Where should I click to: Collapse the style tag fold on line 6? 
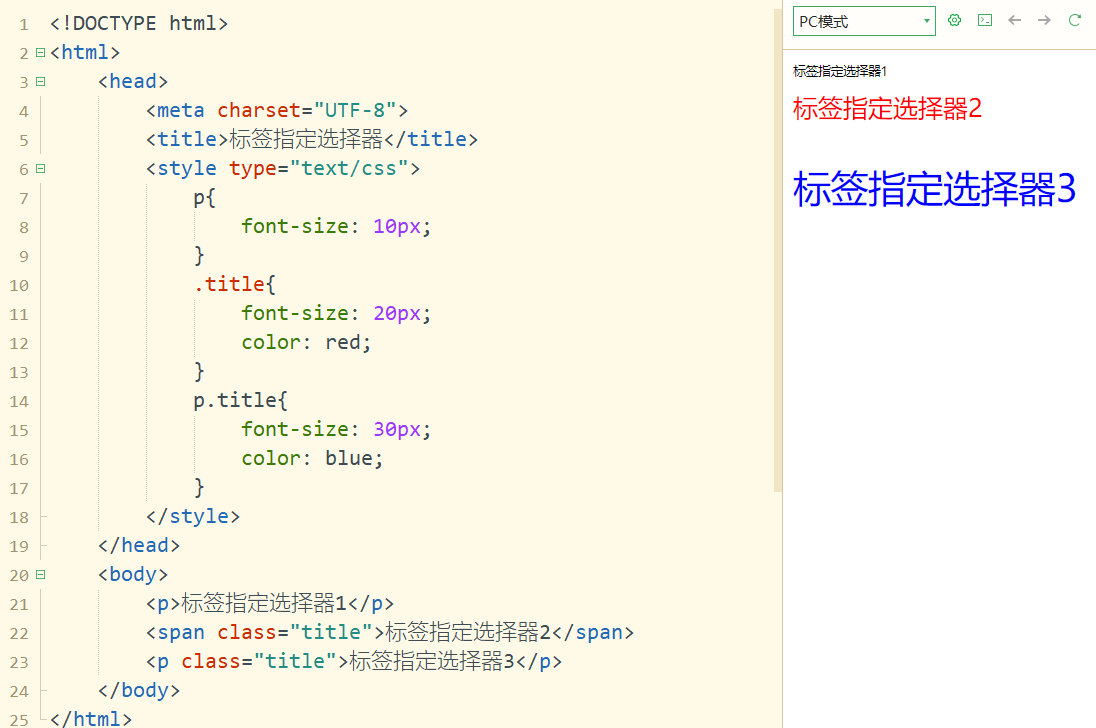41,168
